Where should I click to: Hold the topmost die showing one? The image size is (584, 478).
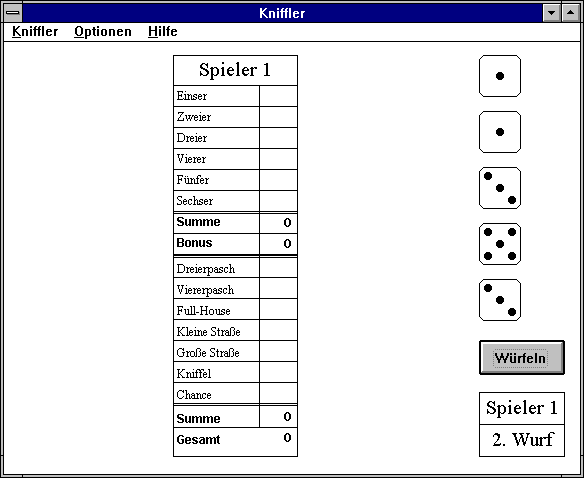tap(500, 76)
